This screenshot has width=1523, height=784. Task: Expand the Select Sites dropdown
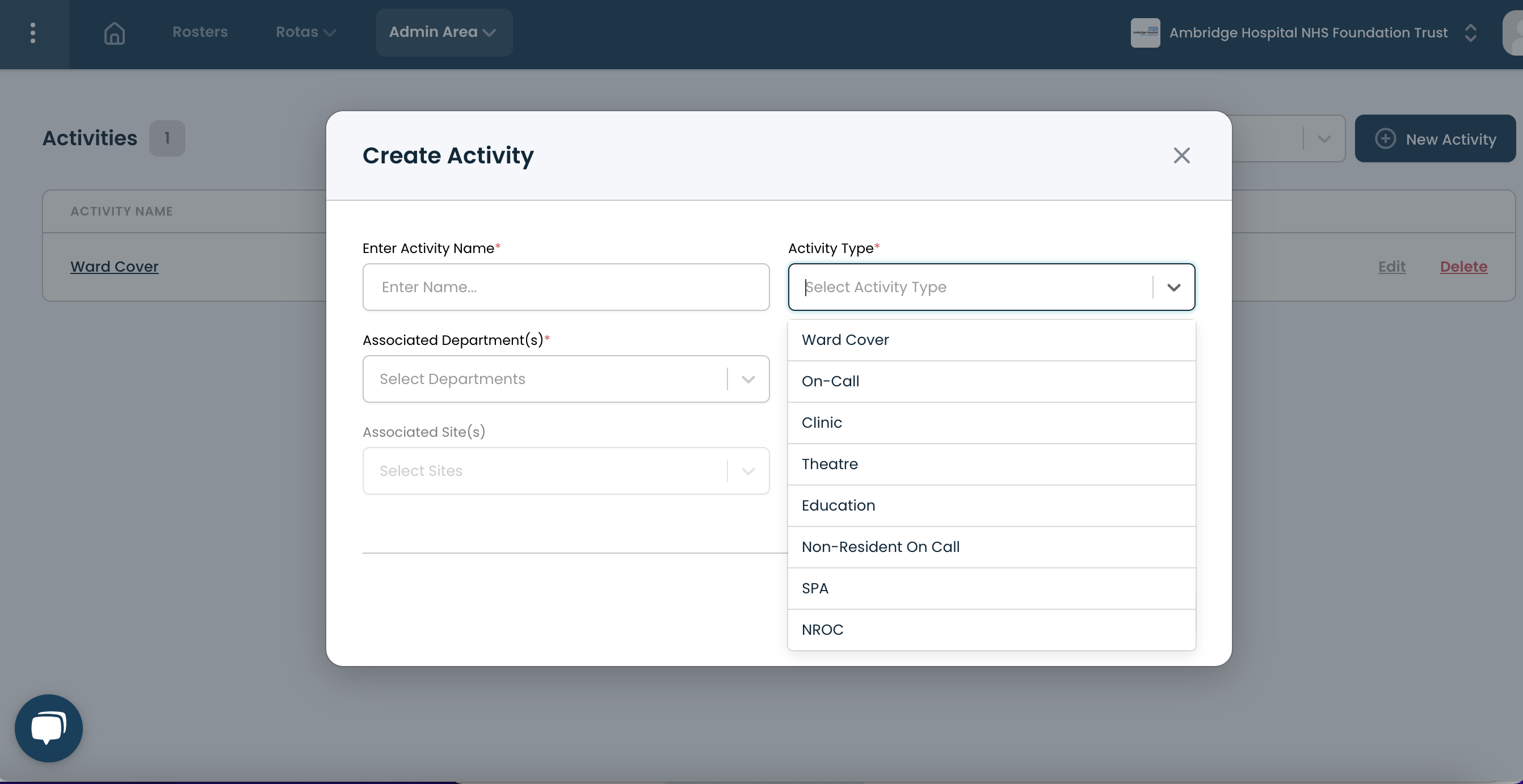747,471
